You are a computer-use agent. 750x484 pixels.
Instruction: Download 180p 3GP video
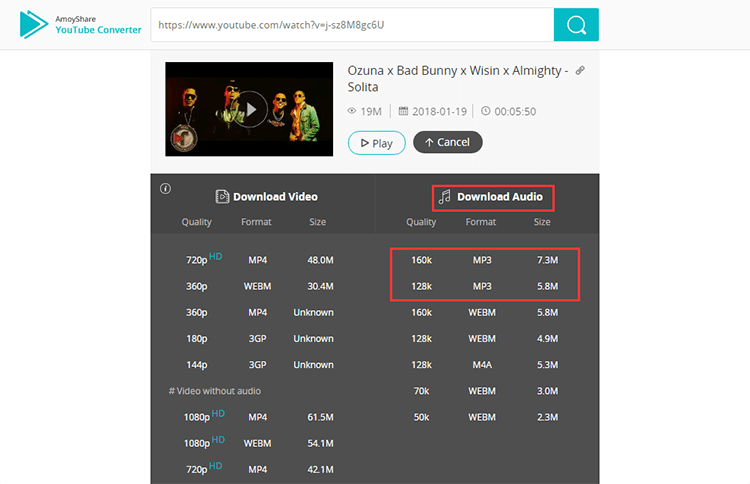[260, 339]
